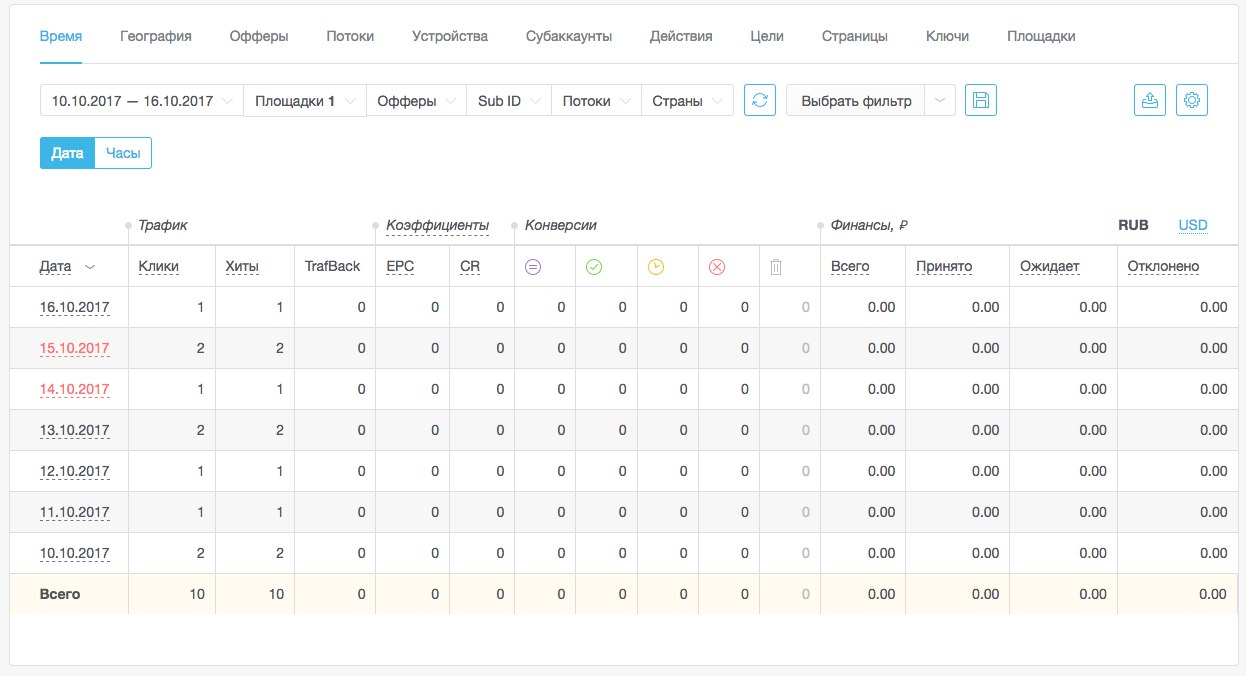Click the Коэффициенты group heading
The image size is (1246, 676).
[438, 226]
